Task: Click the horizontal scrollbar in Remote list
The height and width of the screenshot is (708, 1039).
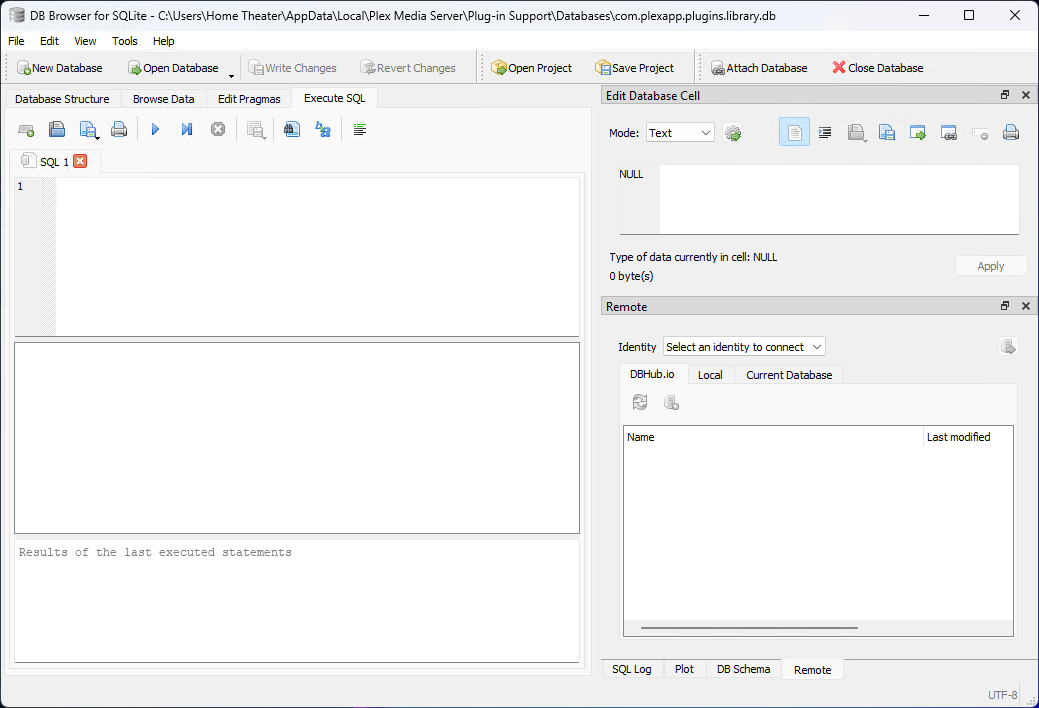Action: (x=749, y=628)
